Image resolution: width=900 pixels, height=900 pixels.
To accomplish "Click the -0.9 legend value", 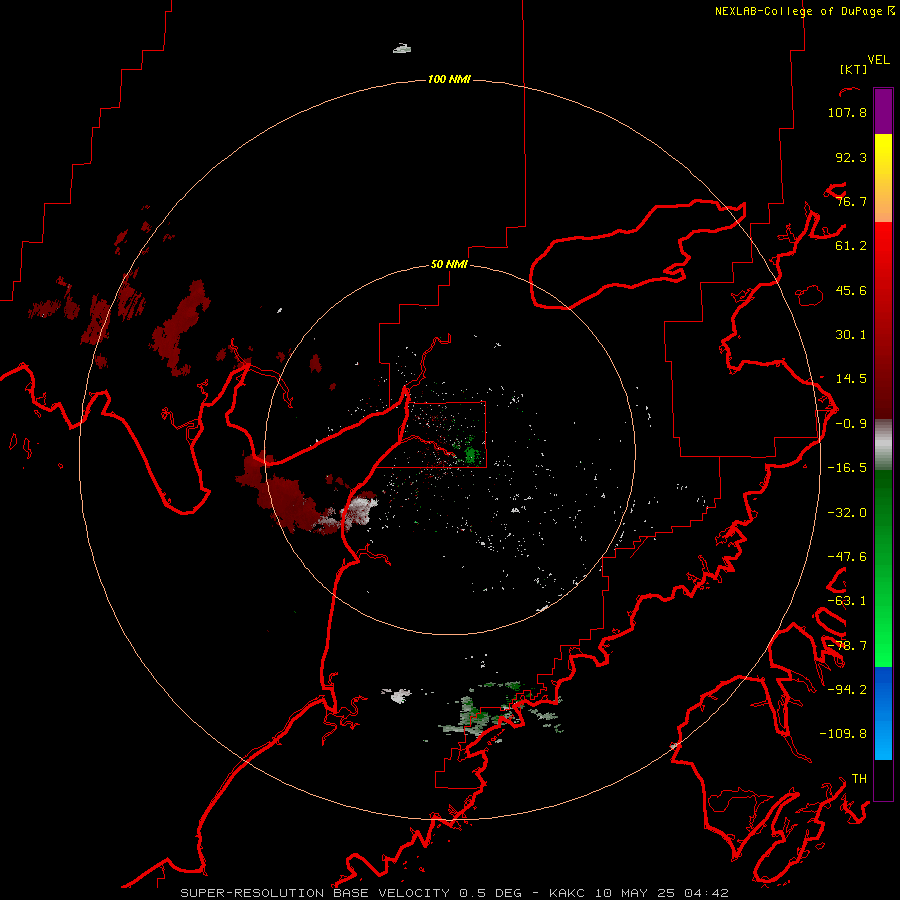I will click(851, 424).
